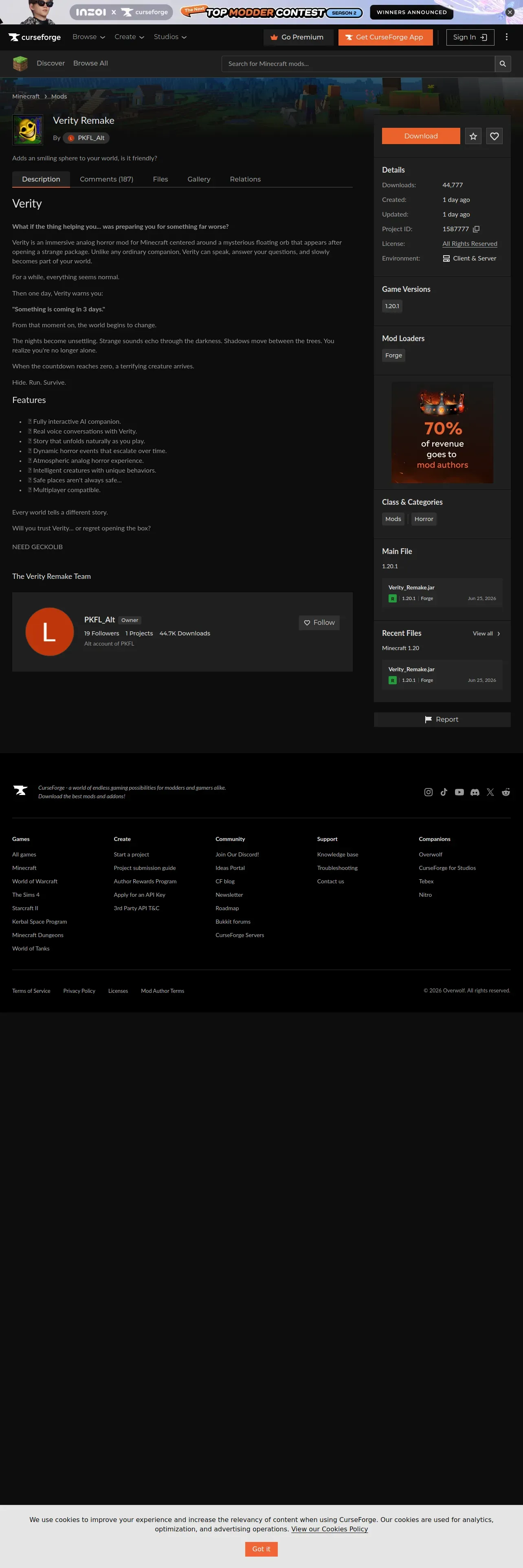Viewport: 523px width, 1568px height.
Task: Open All games footer link
Action: (24, 854)
